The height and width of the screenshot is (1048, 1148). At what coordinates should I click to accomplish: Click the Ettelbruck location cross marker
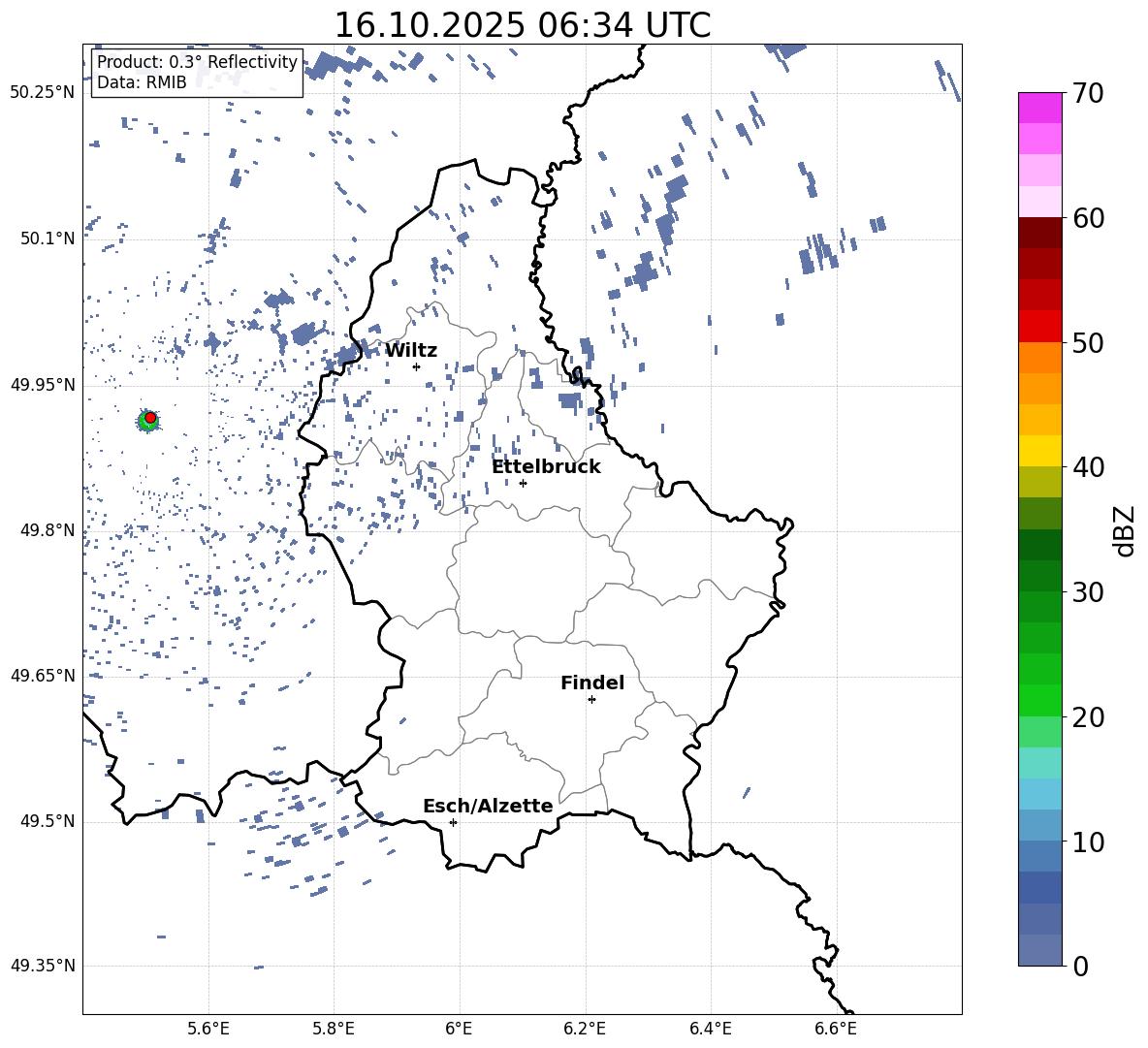(523, 483)
